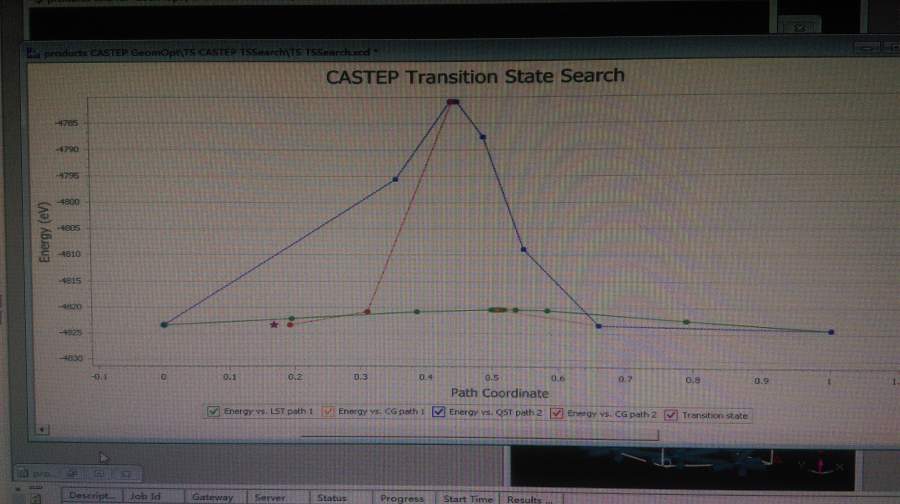900x504 pixels.
Task: Click the CASTEP Transition State Search chart title
Action: click(x=475, y=76)
